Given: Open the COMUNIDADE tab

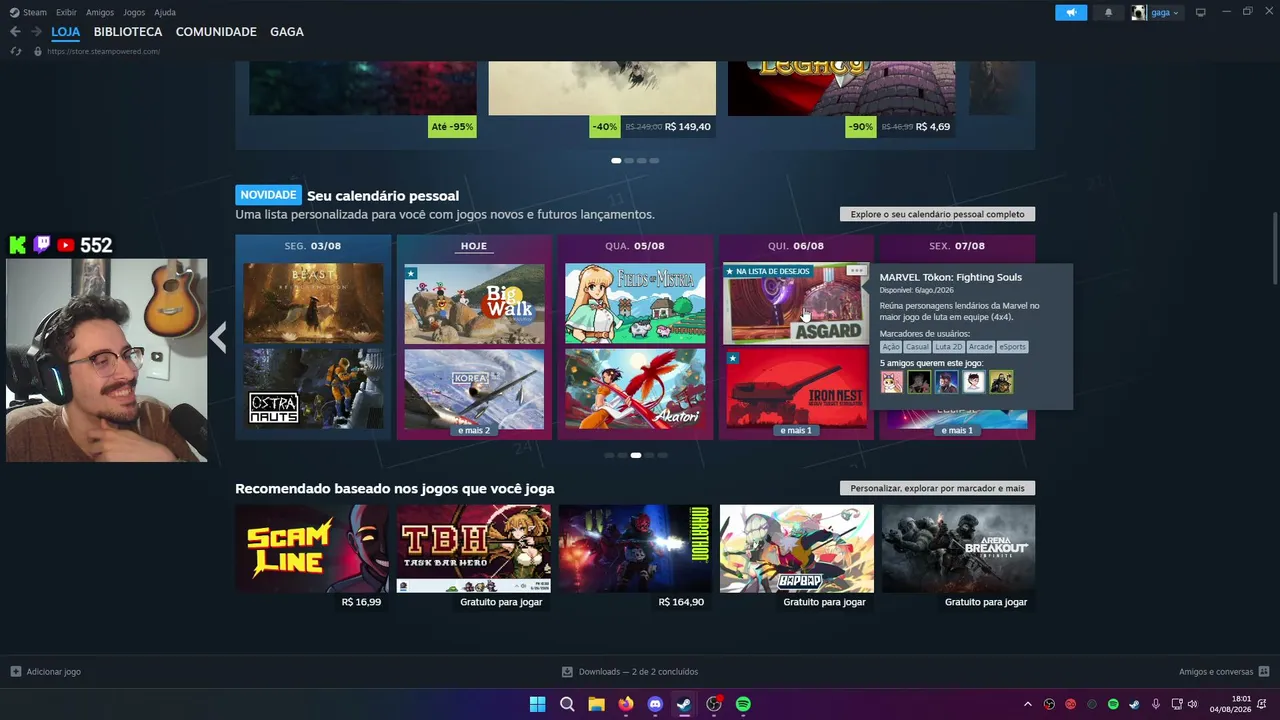Looking at the screenshot, I should coord(216,32).
